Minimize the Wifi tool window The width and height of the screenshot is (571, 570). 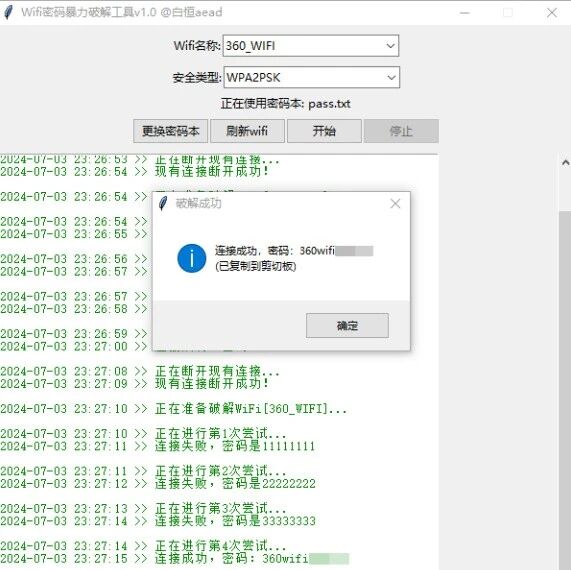pos(465,13)
